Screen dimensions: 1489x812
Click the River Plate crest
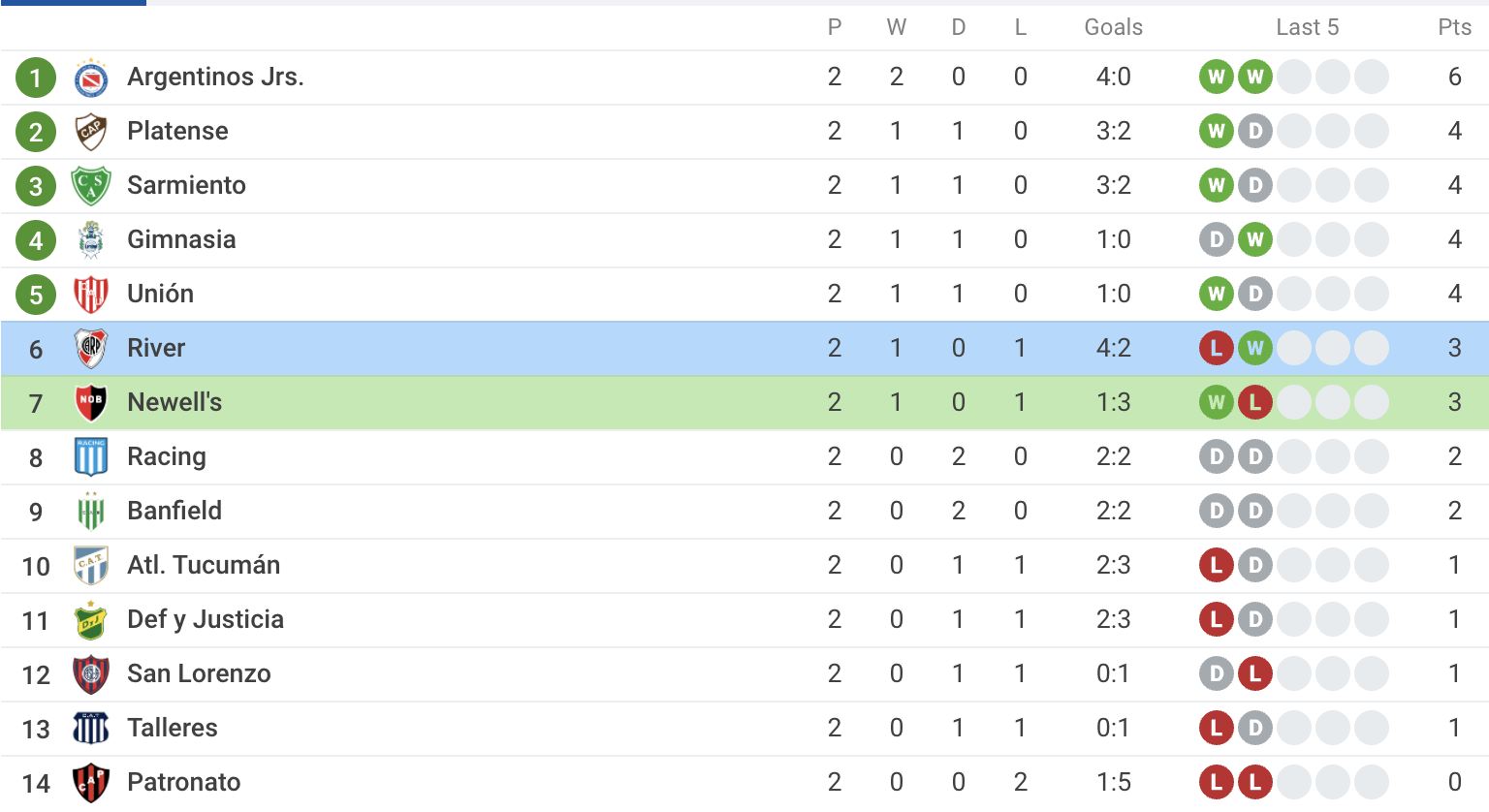(91, 349)
